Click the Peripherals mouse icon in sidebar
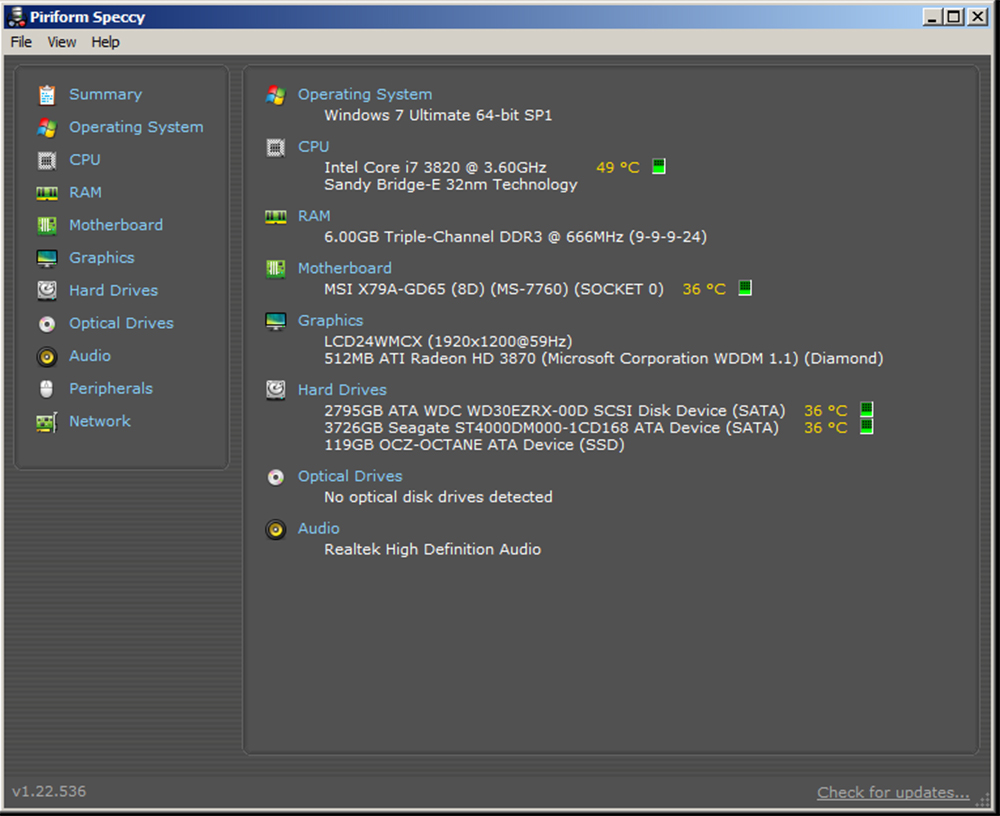Viewport: 1000px width, 816px height. (x=47, y=389)
